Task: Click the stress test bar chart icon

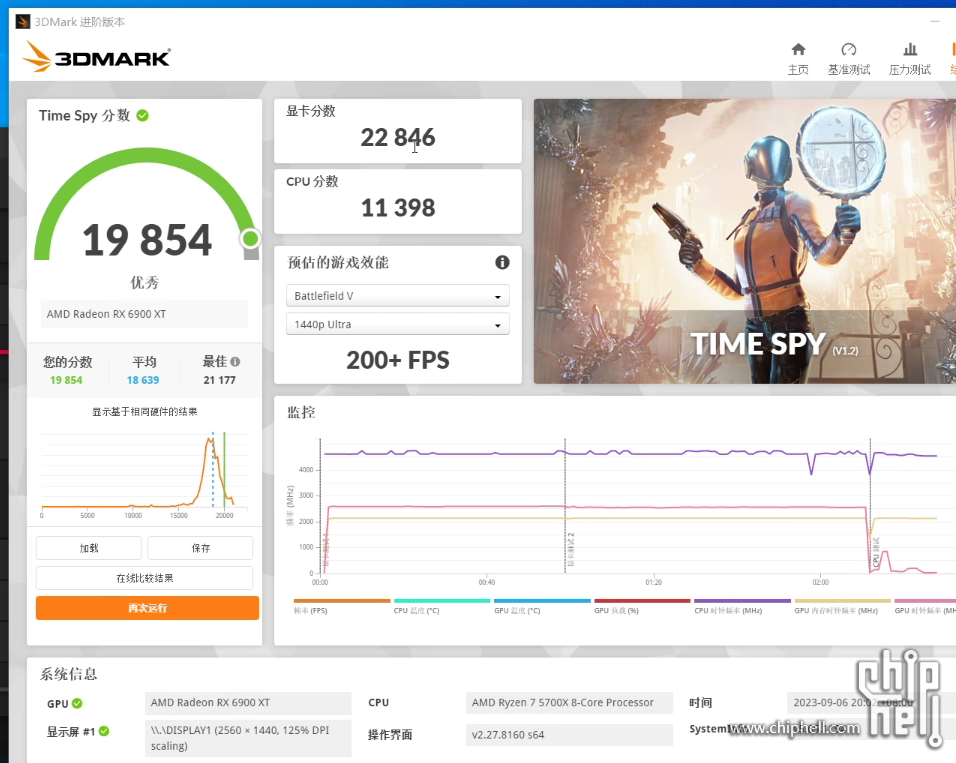Action: tap(910, 49)
